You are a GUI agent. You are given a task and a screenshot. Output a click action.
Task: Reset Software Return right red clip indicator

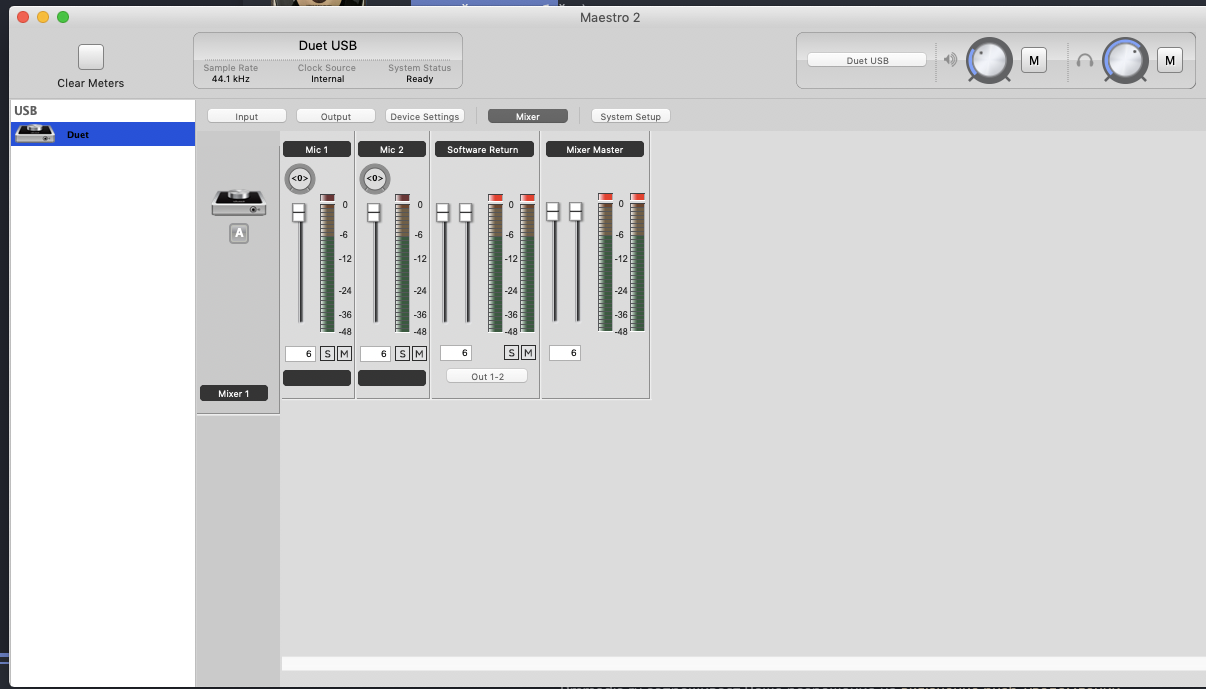tap(527, 198)
